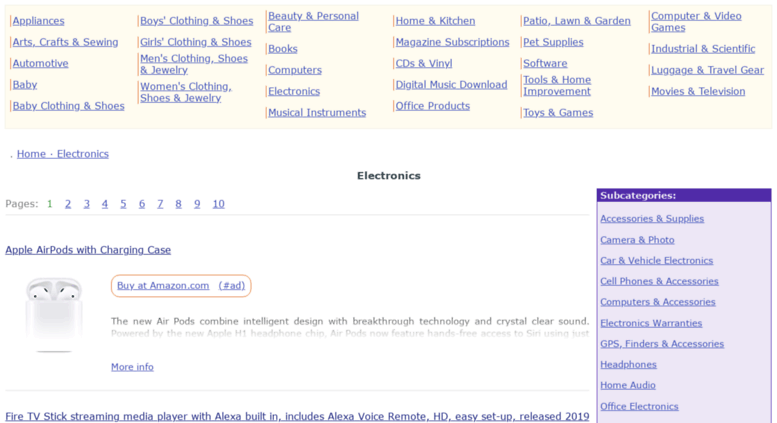This screenshot has width=777, height=423.
Task: Open the Software category
Action: 545,63
